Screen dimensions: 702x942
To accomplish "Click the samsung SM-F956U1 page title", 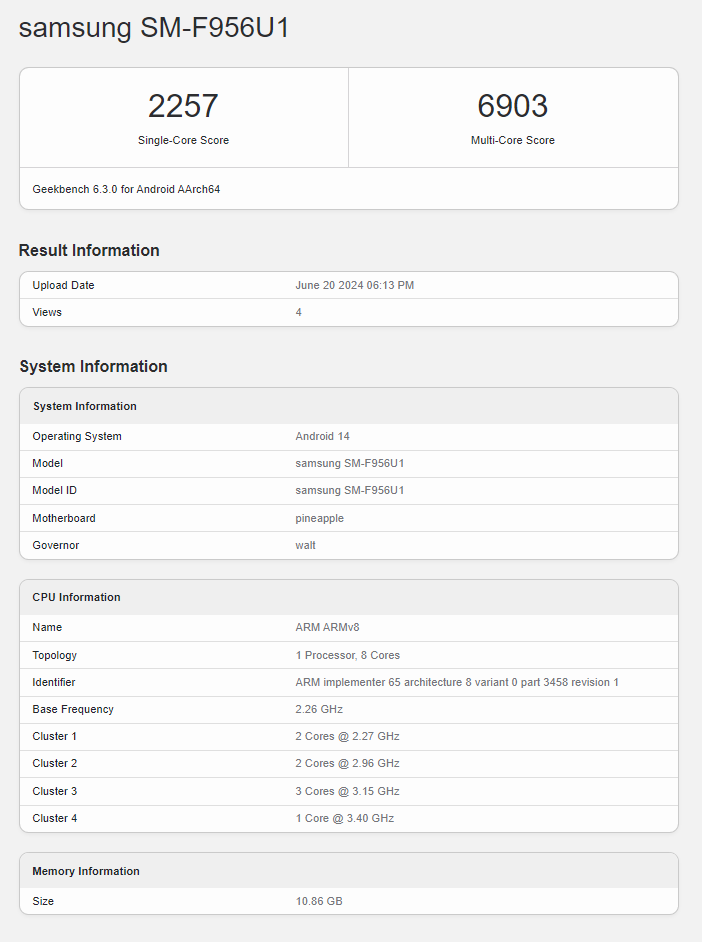I will tap(154, 28).
